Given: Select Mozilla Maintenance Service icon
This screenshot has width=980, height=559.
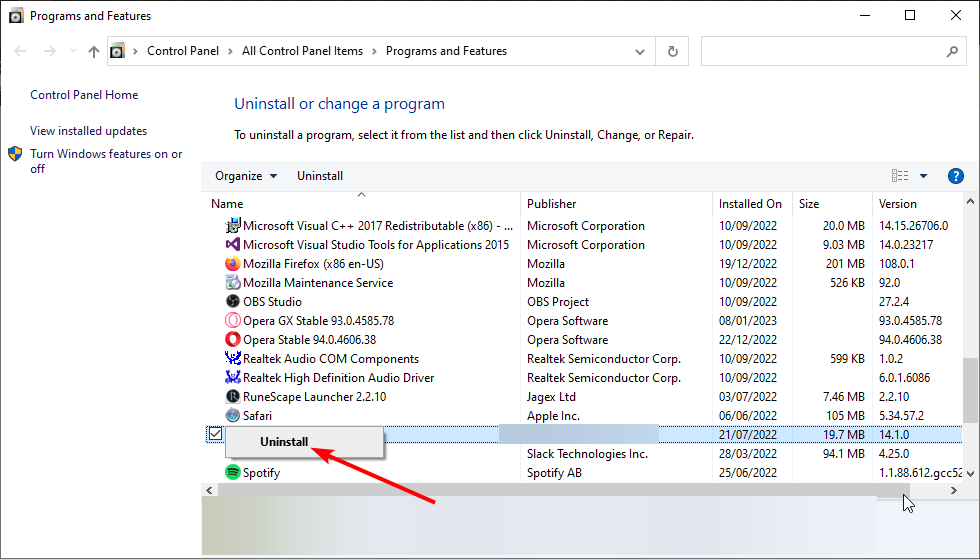Looking at the screenshot, I should point(232,283).
